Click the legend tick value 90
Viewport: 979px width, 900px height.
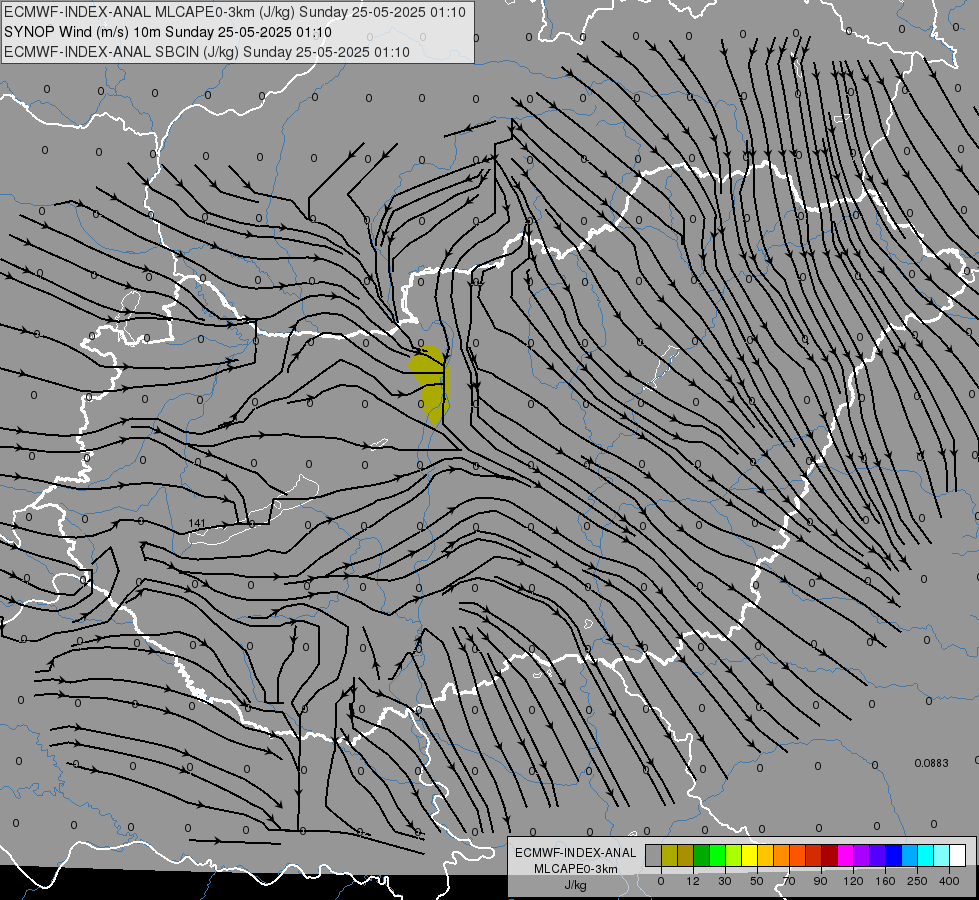pyautogui.click(x=820, y=881)
